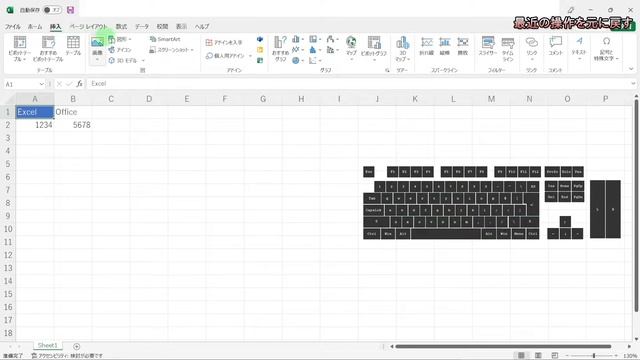
Task: Click the People Graph add-in icon
Action: (x=260, y=60)
